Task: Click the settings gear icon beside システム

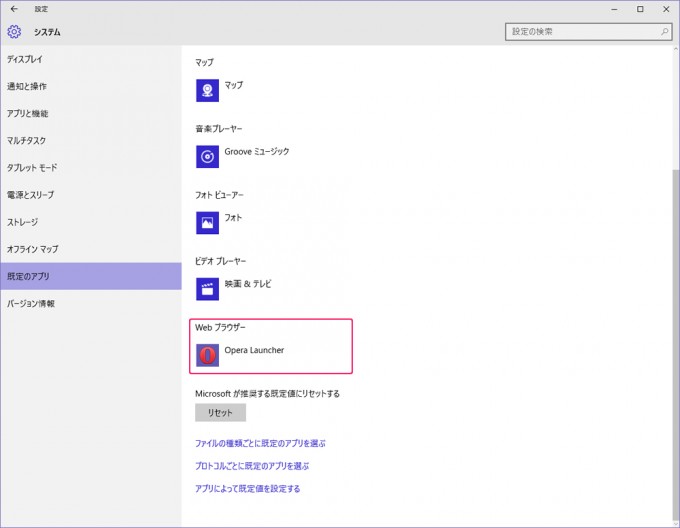Action: point(14,32)
